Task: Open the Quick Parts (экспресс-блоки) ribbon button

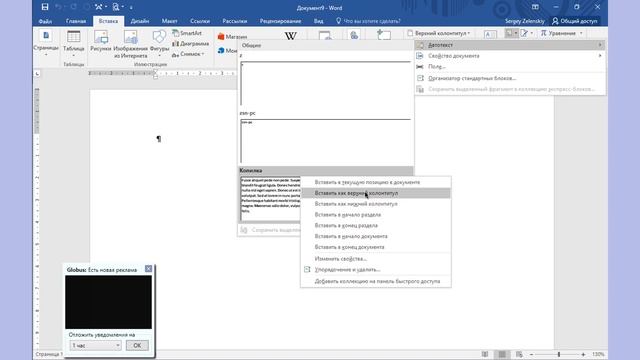Action: tap(511, 33)
